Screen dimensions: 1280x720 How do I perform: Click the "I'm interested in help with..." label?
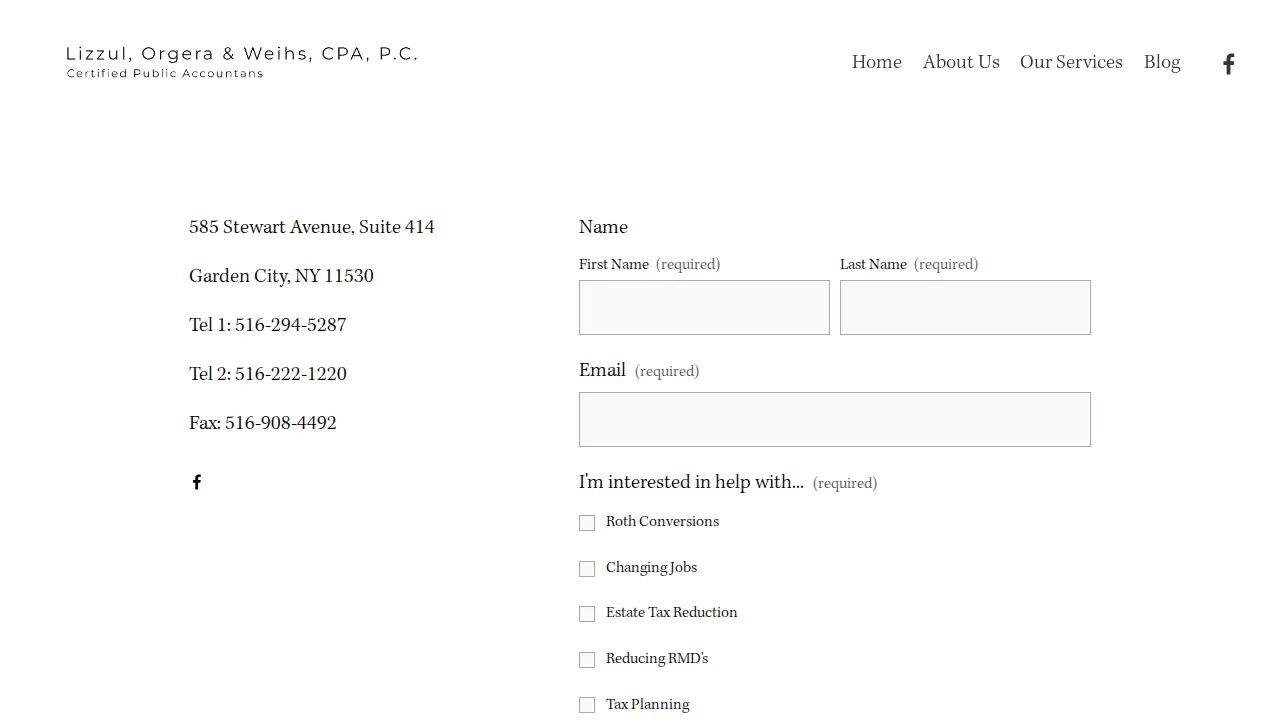click(x=691, y=482)
